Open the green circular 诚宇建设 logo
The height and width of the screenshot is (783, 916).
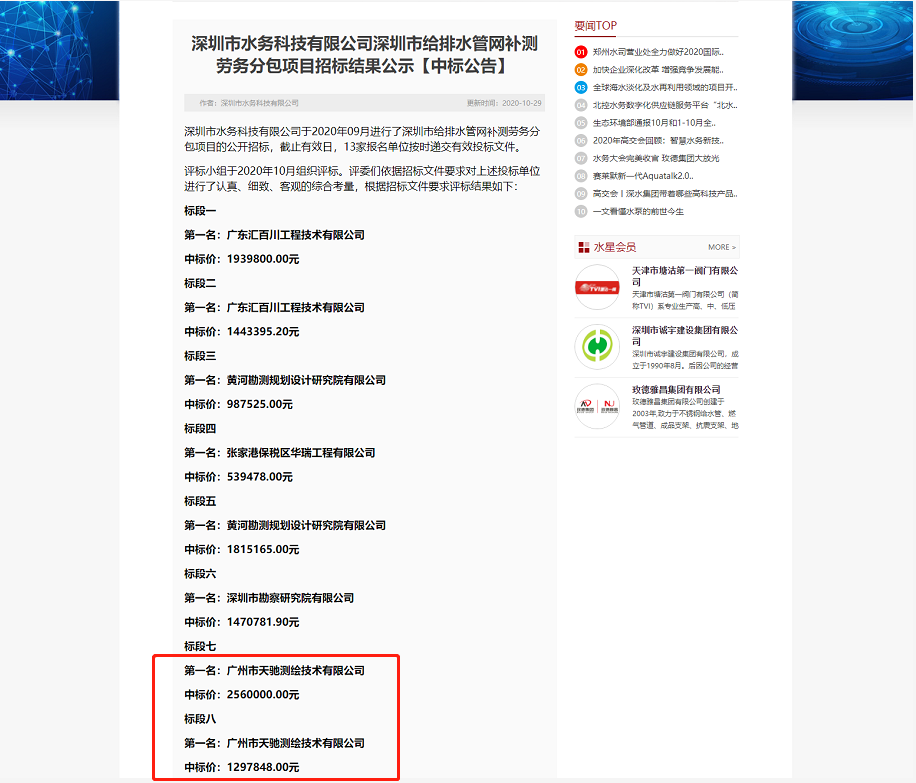click(597, 347)
